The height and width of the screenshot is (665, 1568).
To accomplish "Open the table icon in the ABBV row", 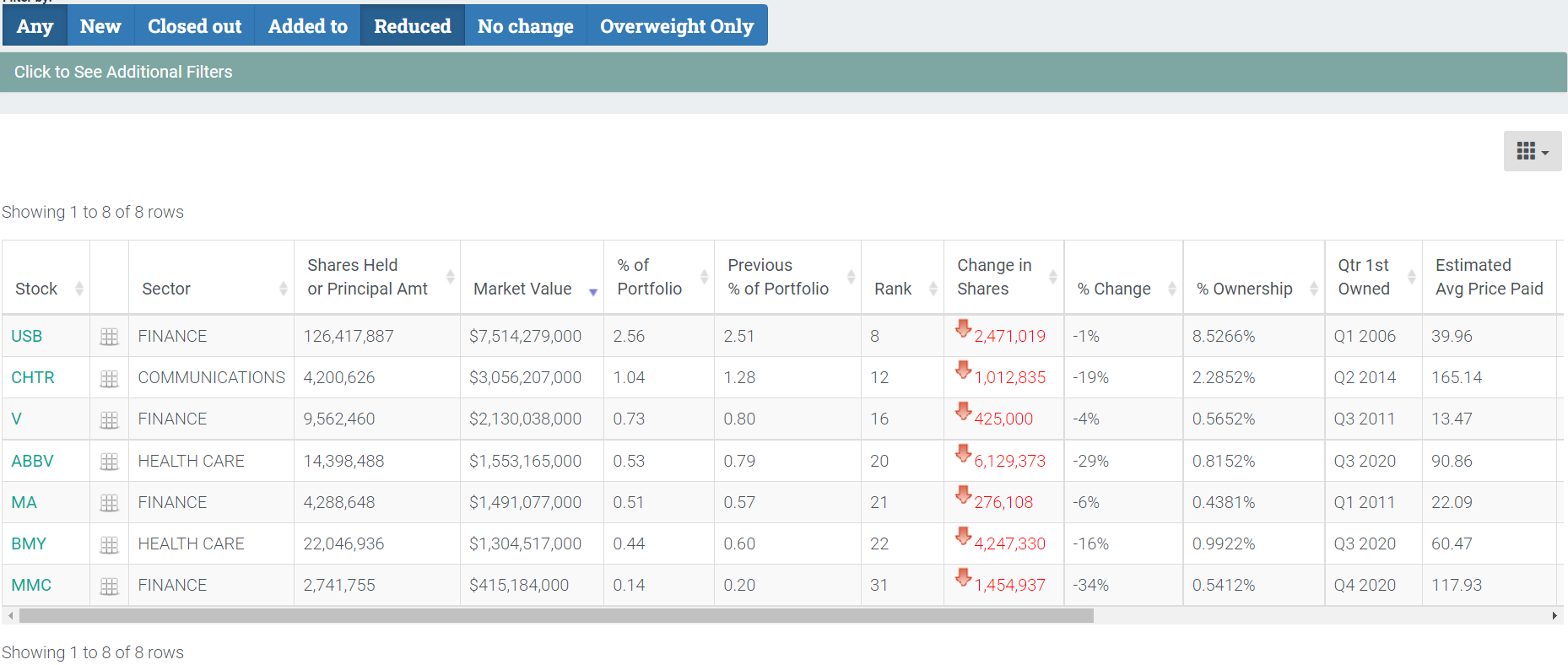I will 109,462.
